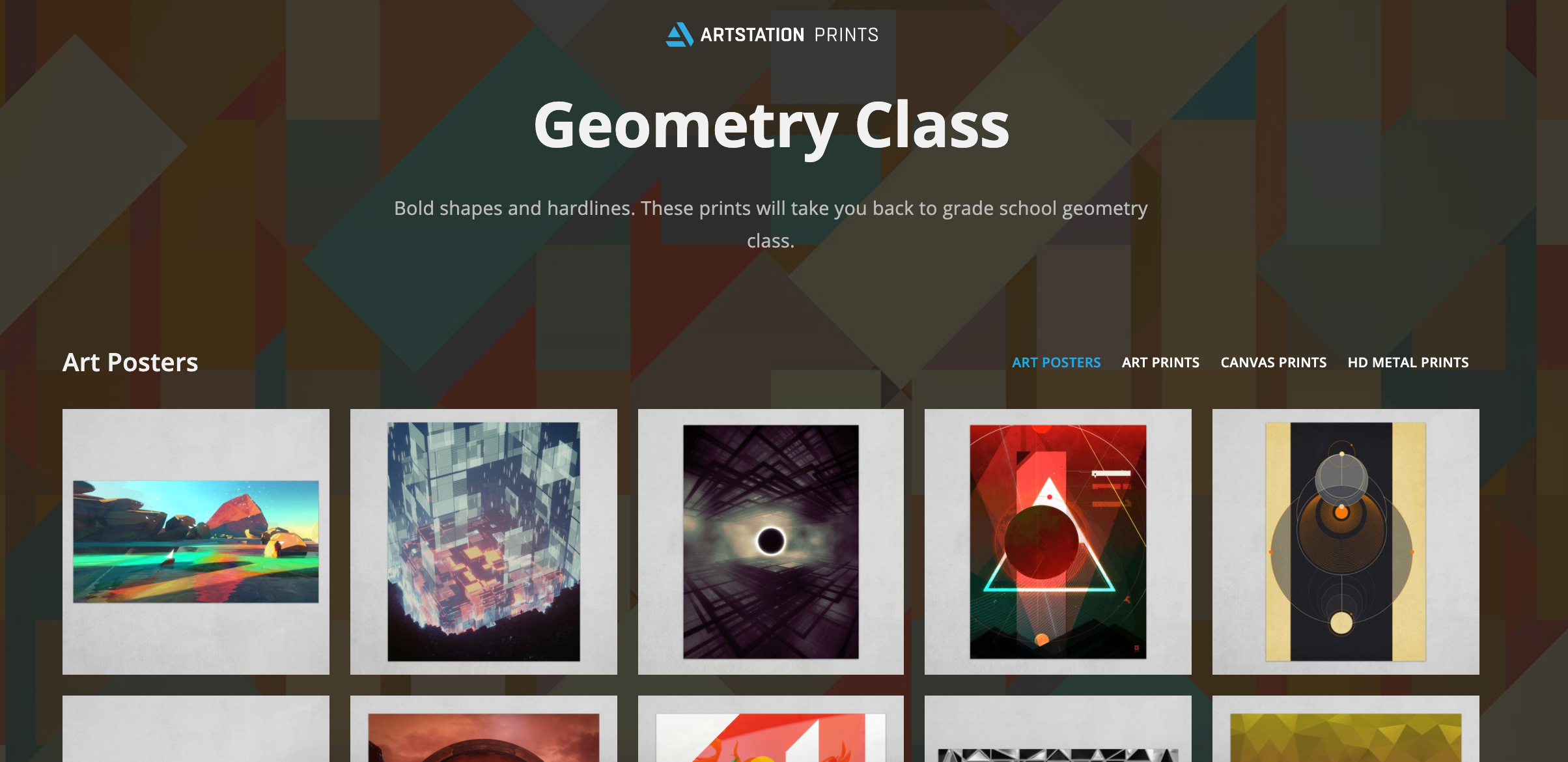
Task: Open the colorful low-poly landscape poster
Action: point(196,542)
